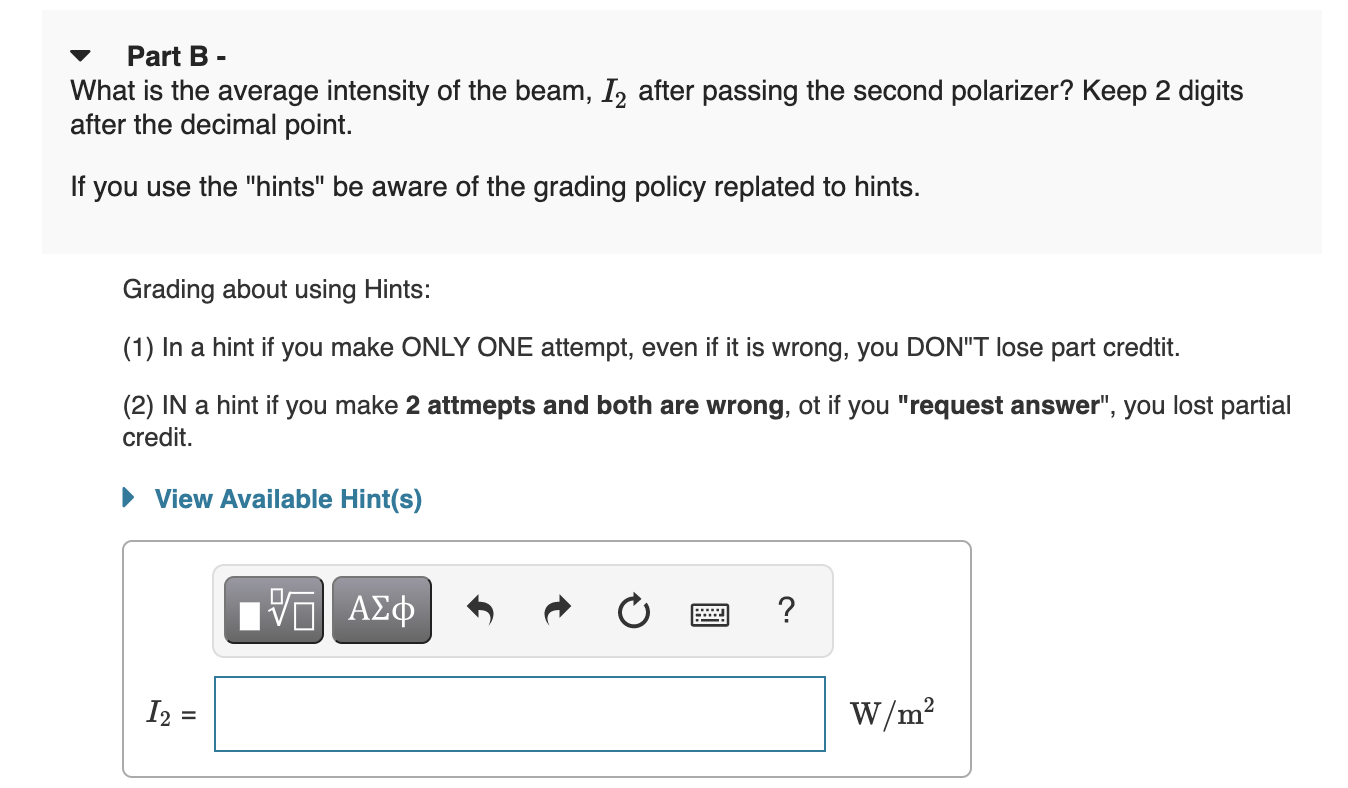Click the question mark help icon
Screen dimensions: 1348x788
[x=786, y=609]
